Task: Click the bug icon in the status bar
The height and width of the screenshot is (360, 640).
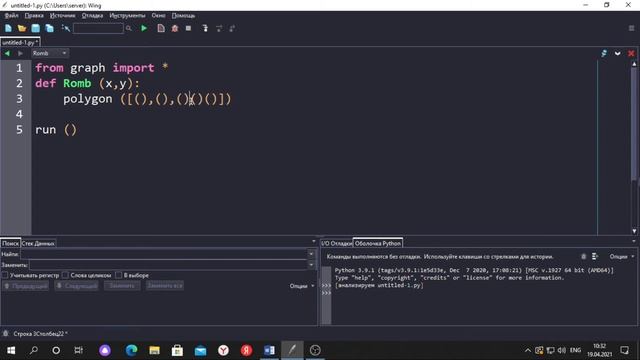Action: click(x=6, y=333)
